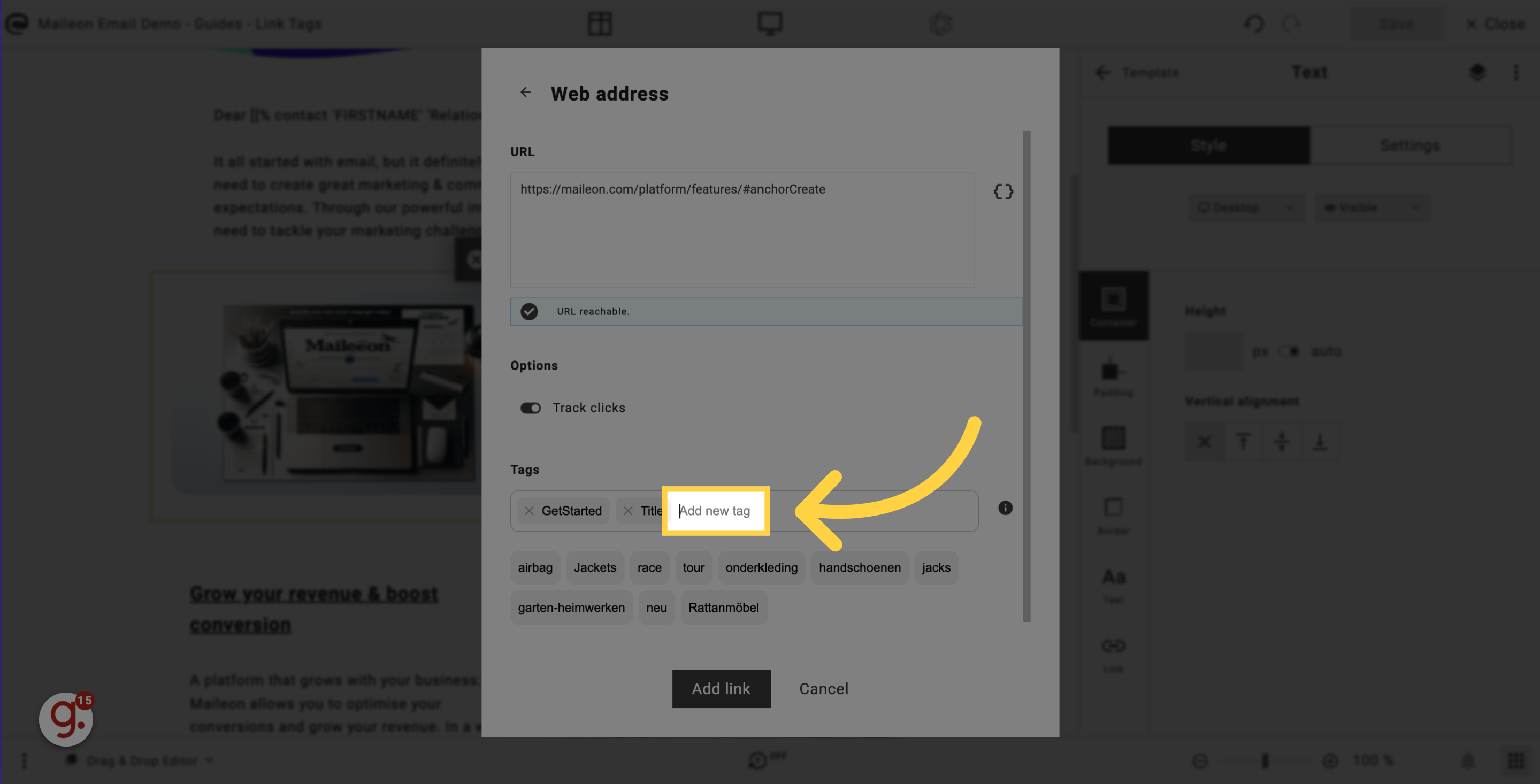Click Cancel to dismiss the dialog
The width and height of the screenshot is (1540, 784).
pyautogui.click(x=822, y=688)
